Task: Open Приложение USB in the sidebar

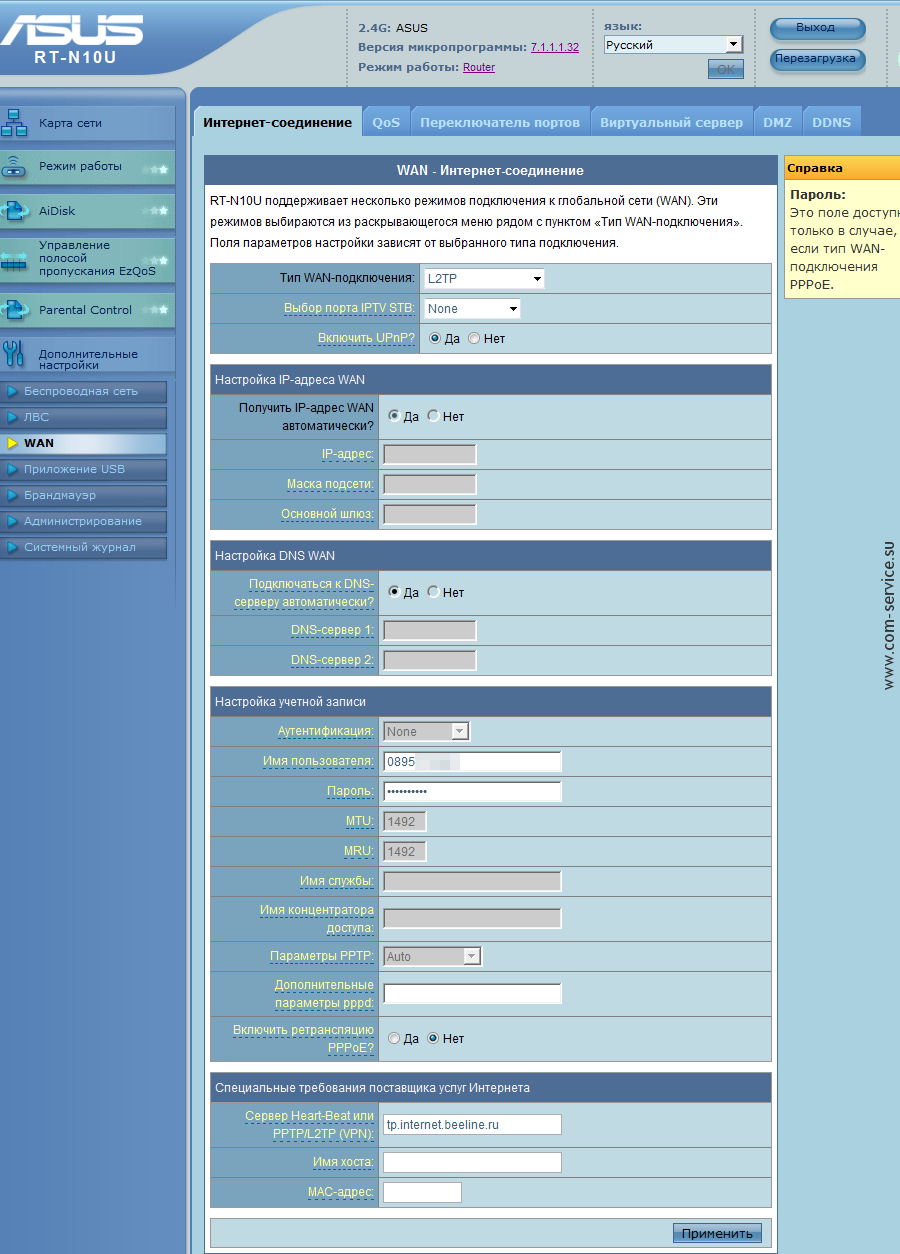Action: pyautogui.click(x=83, y=469)
